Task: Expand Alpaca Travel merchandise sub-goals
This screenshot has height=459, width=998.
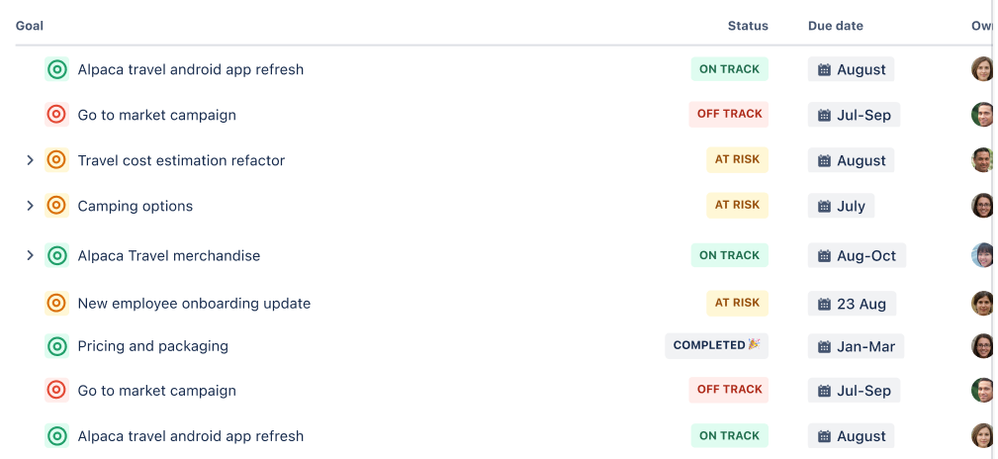Action: coord(30,256)
